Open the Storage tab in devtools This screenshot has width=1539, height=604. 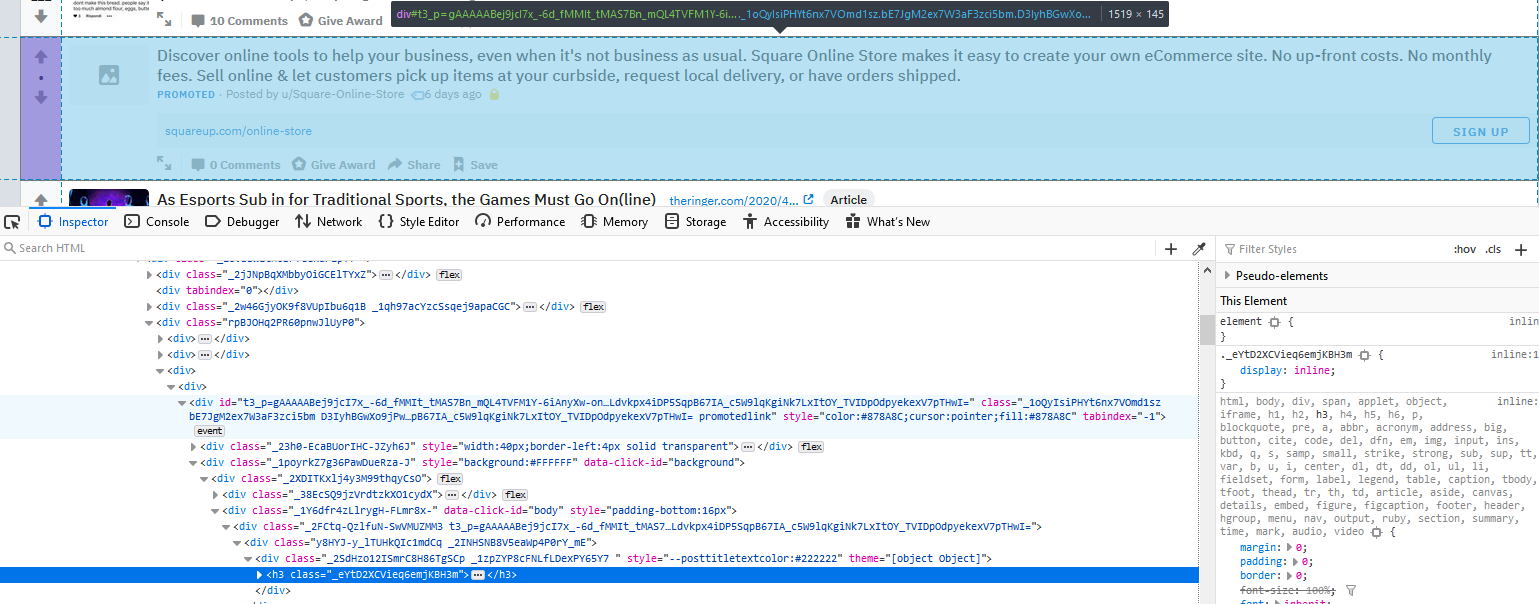coord(695,221)
